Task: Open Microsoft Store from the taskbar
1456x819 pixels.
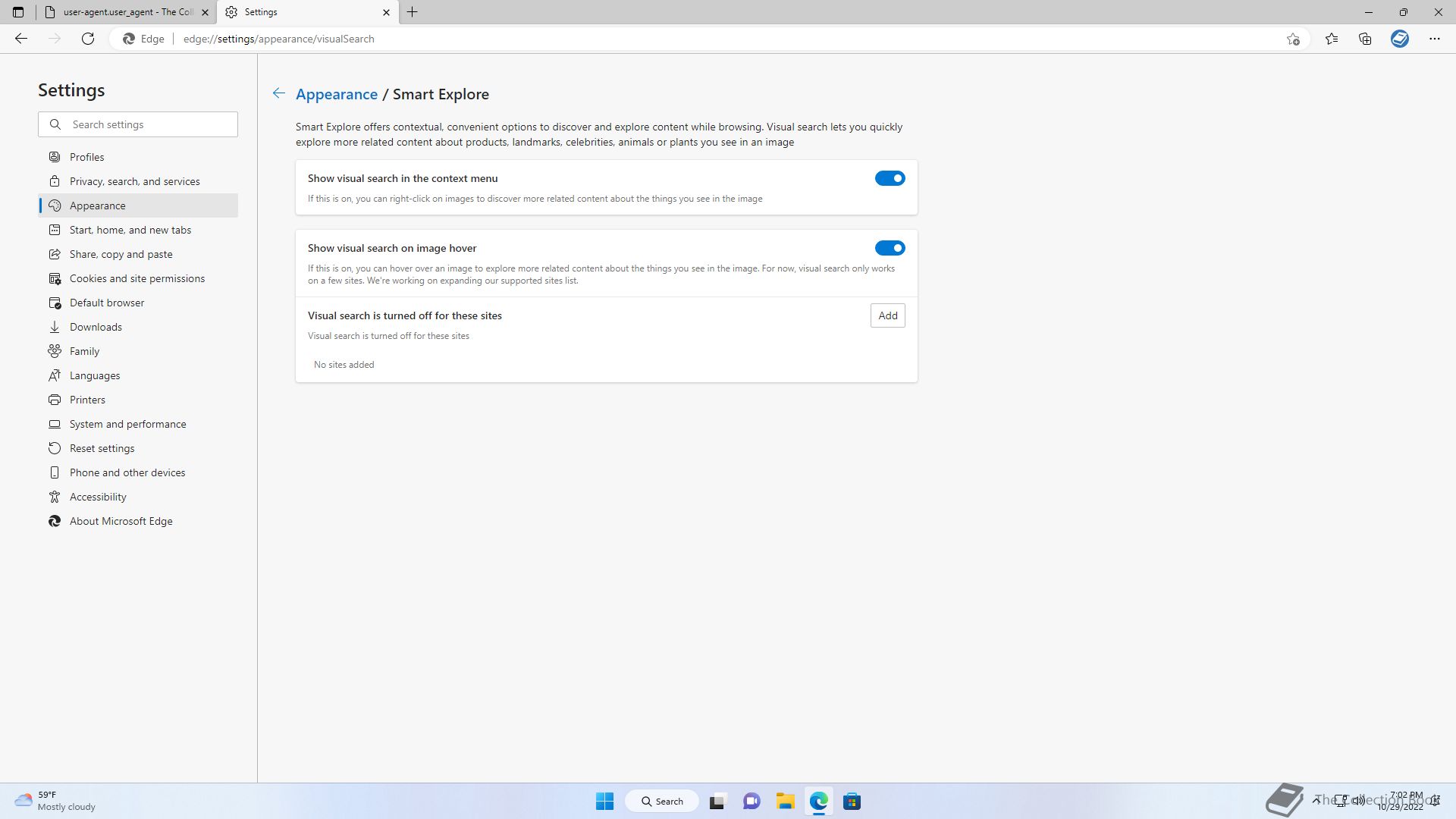Action: pos(852,801)
